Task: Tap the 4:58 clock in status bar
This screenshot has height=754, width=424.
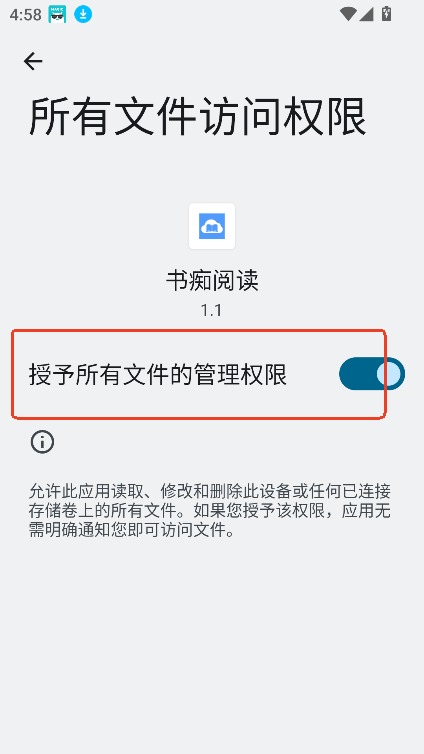Action: pos(25,14)
